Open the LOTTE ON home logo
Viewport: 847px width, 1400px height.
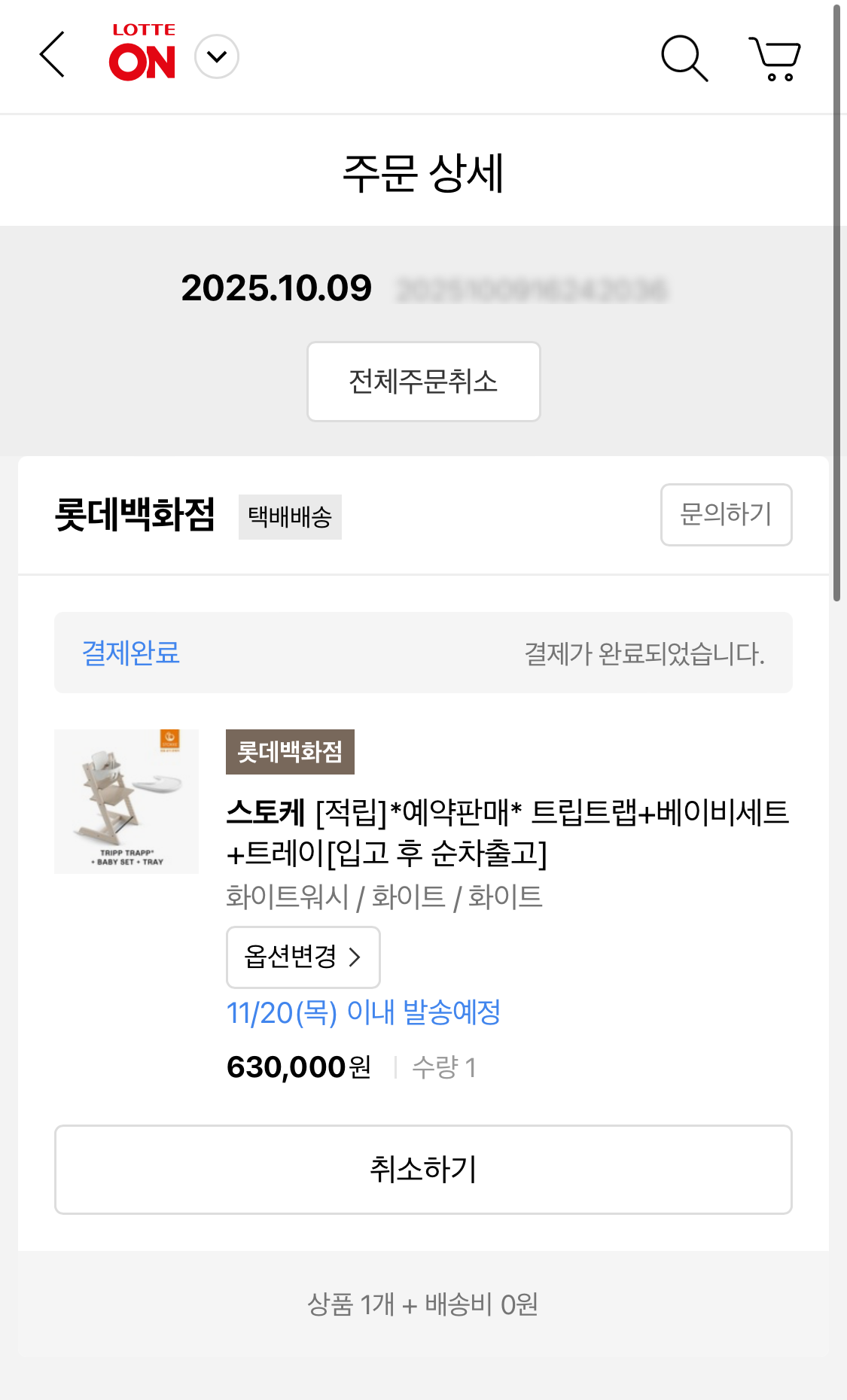point(143,53)
